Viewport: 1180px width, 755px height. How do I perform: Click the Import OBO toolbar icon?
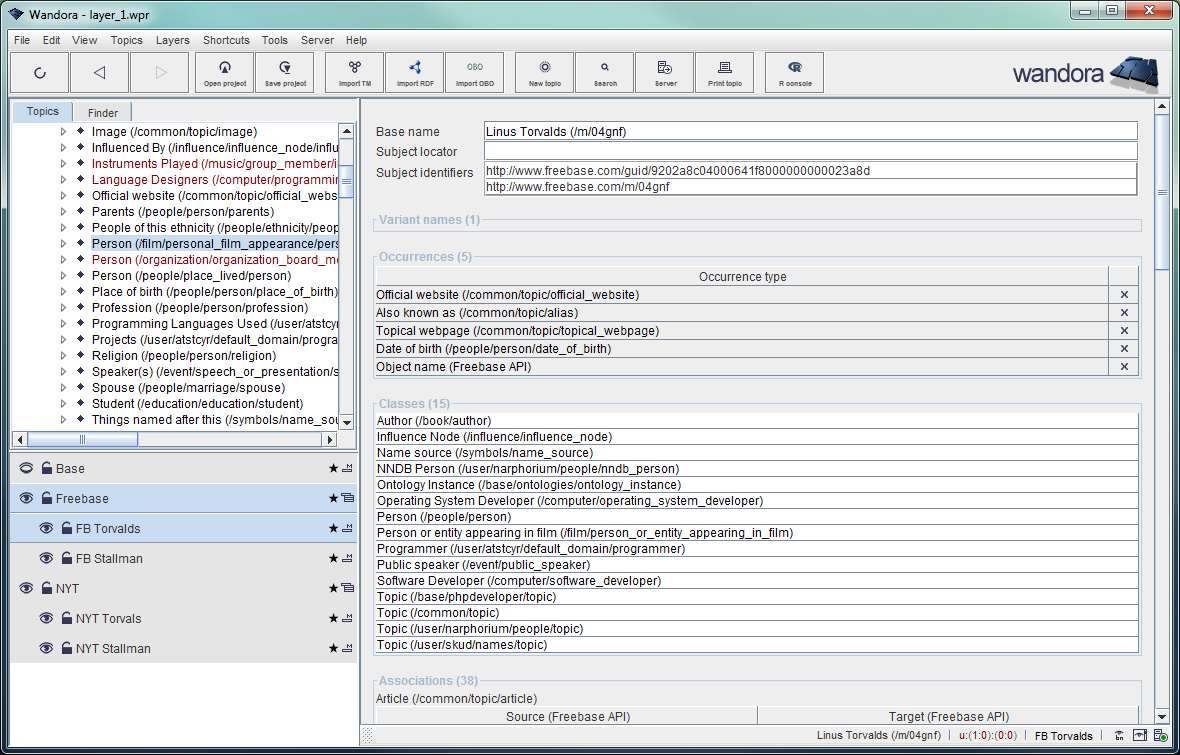[474, 72]
